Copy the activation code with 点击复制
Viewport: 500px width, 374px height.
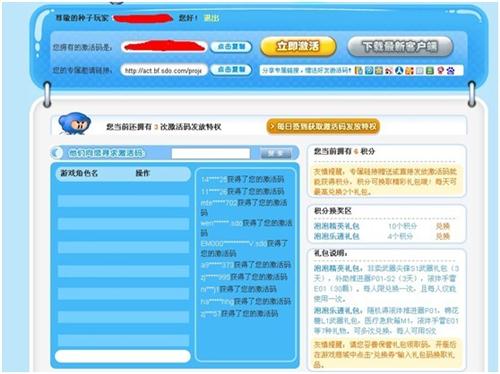click(x=231, y=47)
